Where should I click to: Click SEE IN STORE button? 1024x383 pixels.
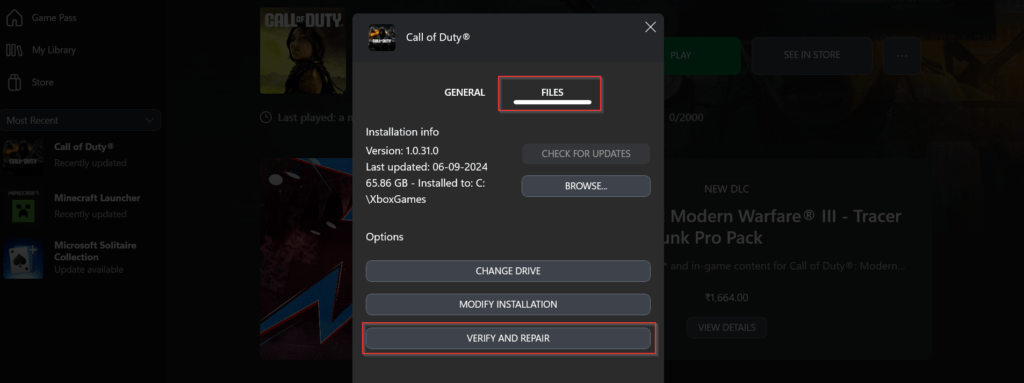(812, 56)
